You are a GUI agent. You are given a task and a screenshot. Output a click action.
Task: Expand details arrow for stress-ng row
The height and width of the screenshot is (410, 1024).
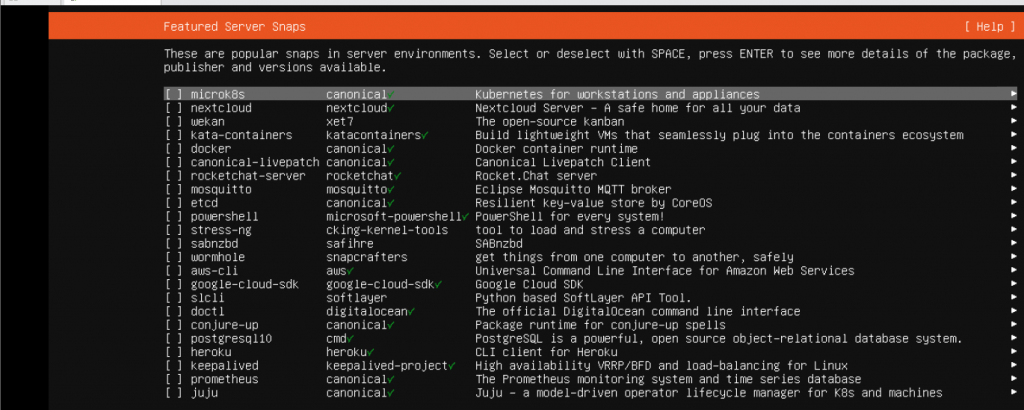pos(1014,230)
